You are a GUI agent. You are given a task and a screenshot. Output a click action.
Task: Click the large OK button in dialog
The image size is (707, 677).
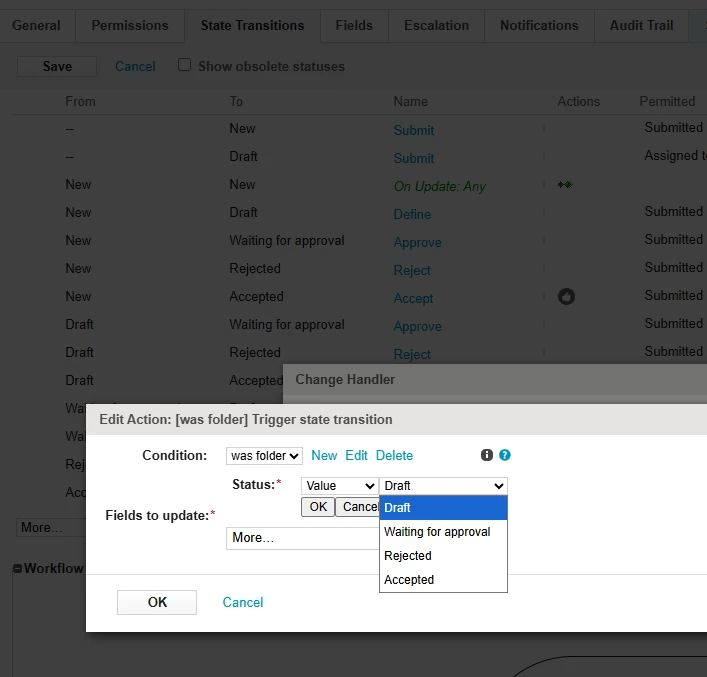coord(157,602)
